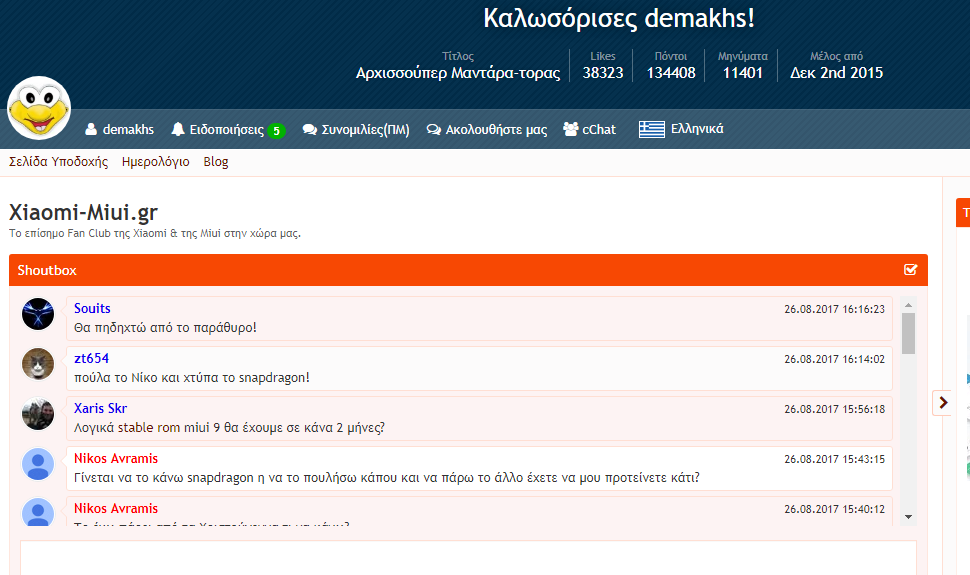Go to the Ημερολόγιο calendar page
This screenshot has height=575, width=970.
[x=155, y=162]
